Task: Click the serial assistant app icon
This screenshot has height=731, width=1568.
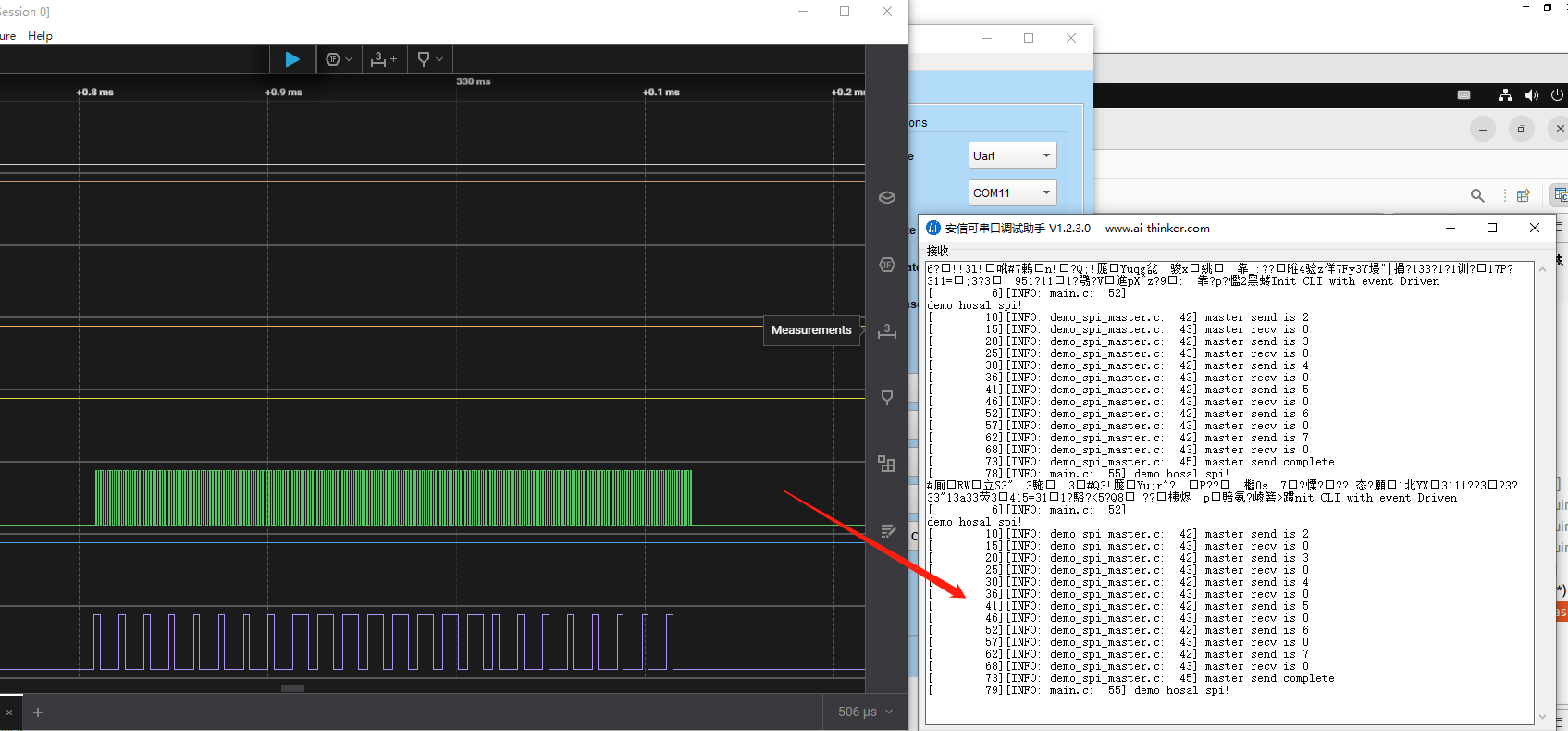Action: pos(933,229)
